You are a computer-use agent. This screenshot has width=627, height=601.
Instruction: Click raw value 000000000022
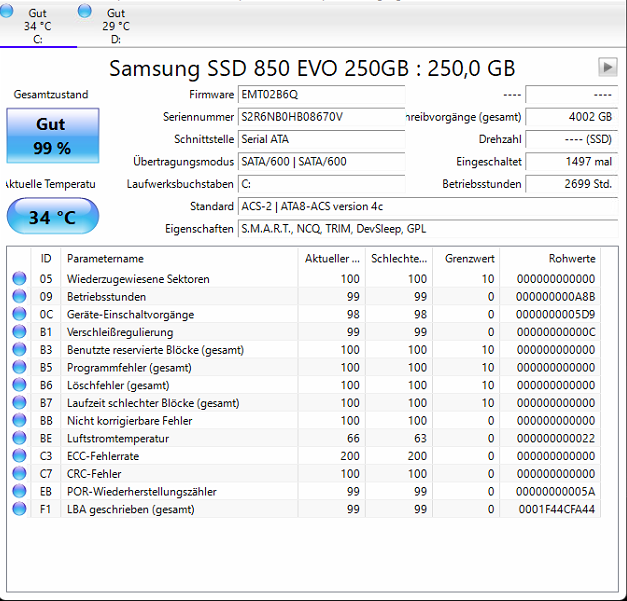click(556, 438)
